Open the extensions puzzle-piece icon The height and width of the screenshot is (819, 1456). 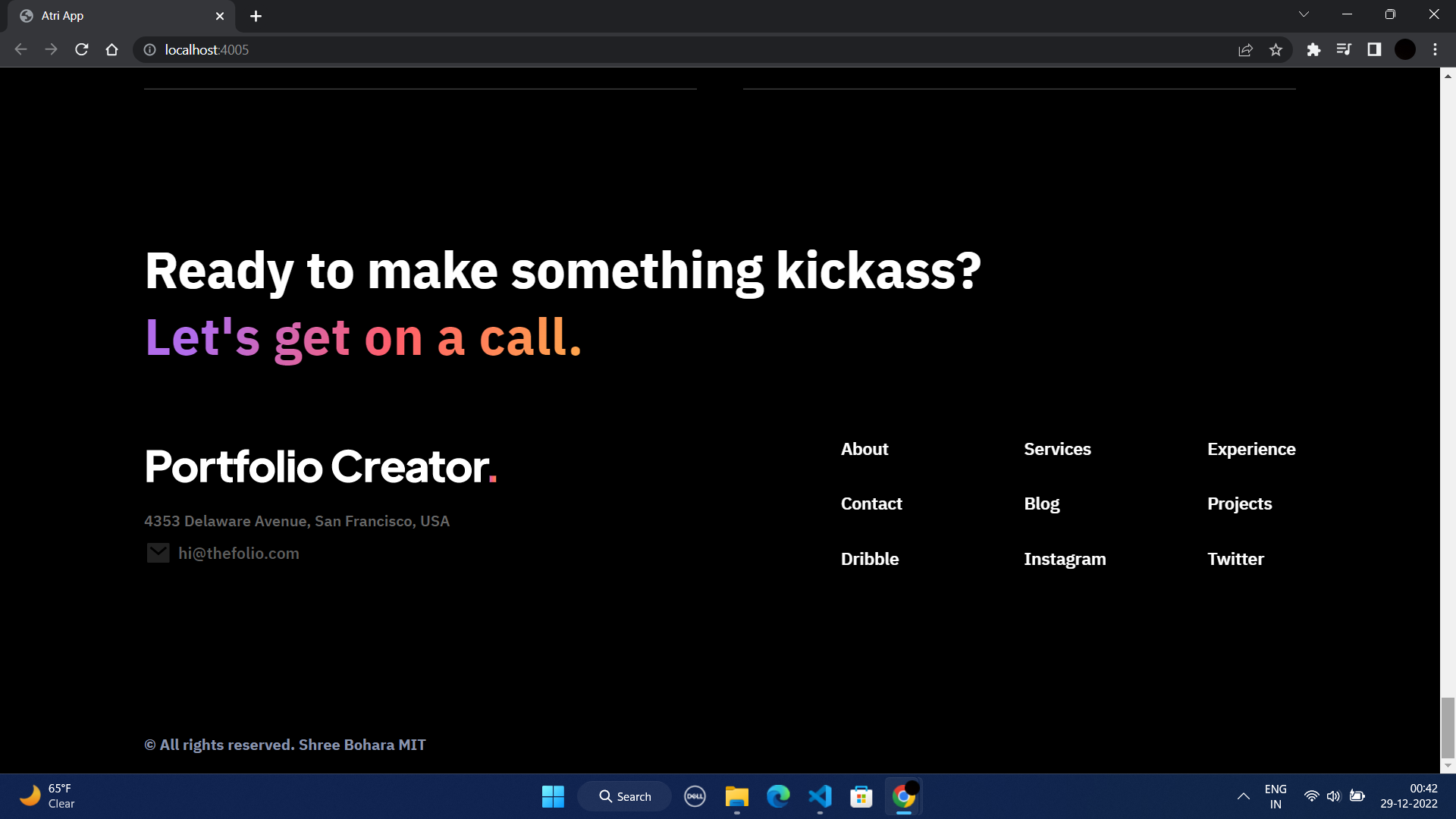point(1314,49)
